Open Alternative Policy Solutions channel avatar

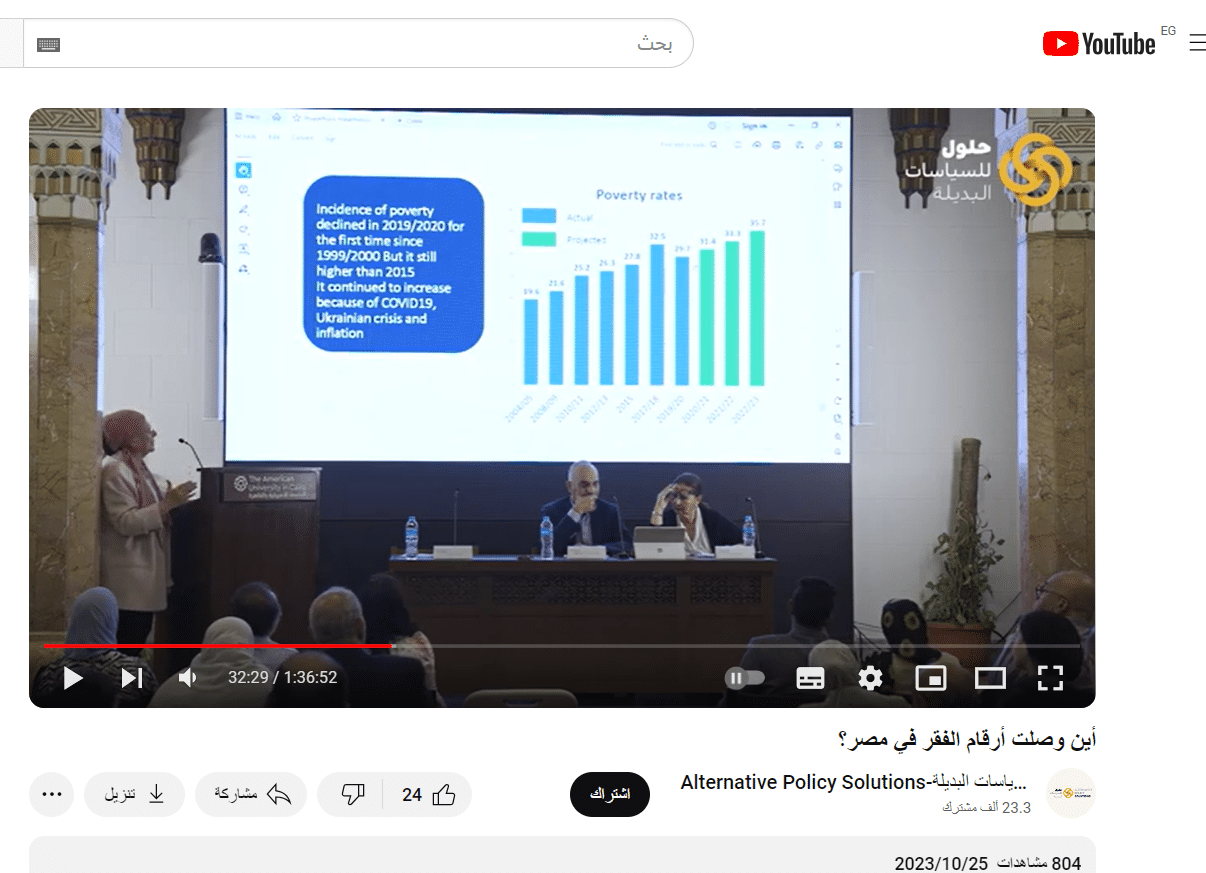click(1070, 794)
